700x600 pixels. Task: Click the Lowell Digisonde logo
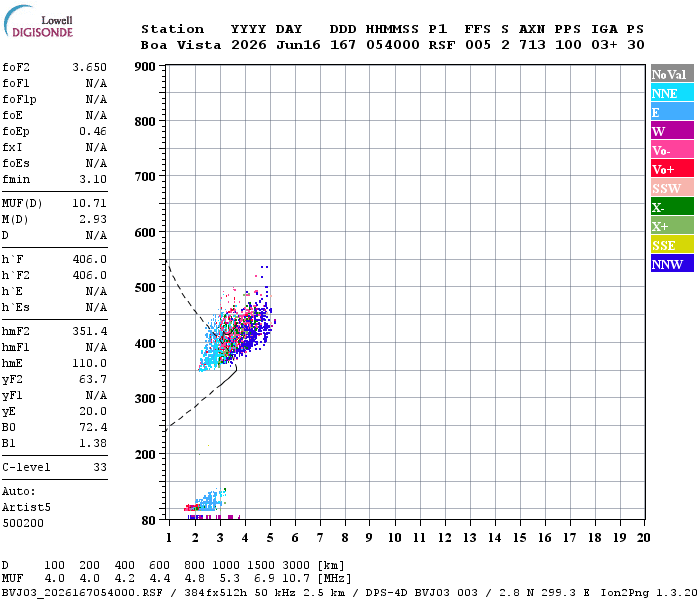click(x=38, y=21)
